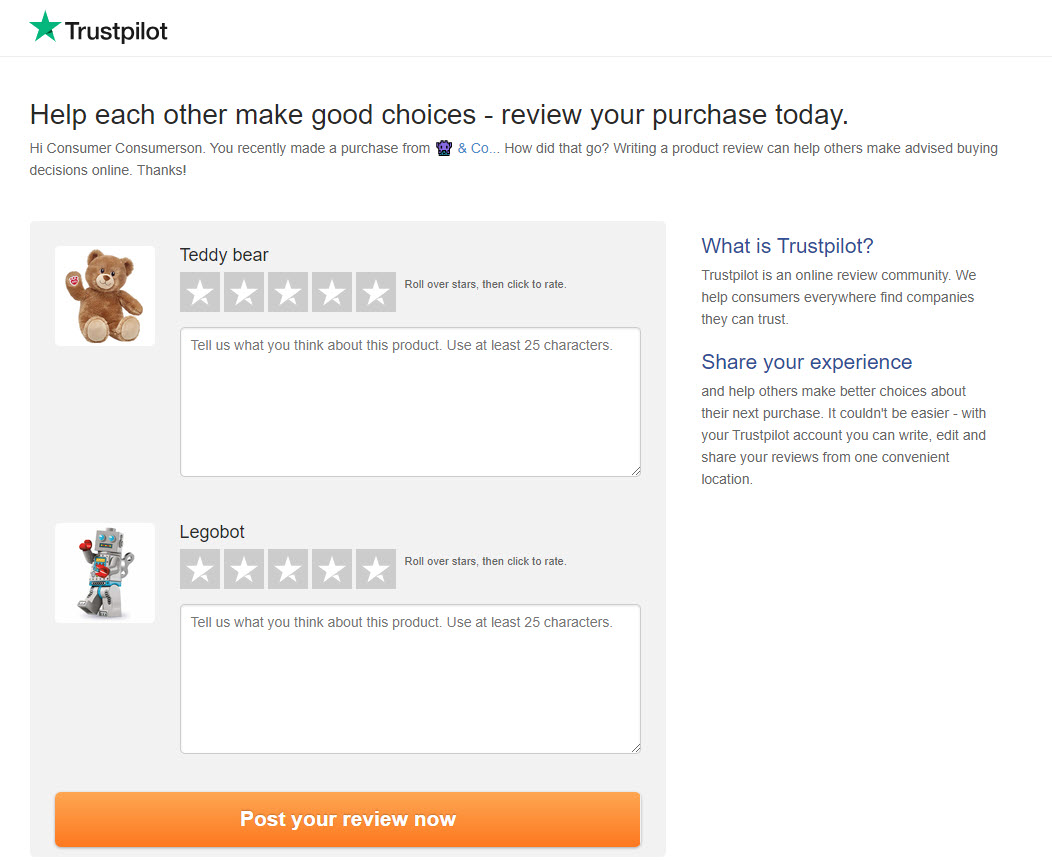Screen dimensions: 1052x861
Task: Focus the Legobot review text box
Action: click(x=411, y=679)
